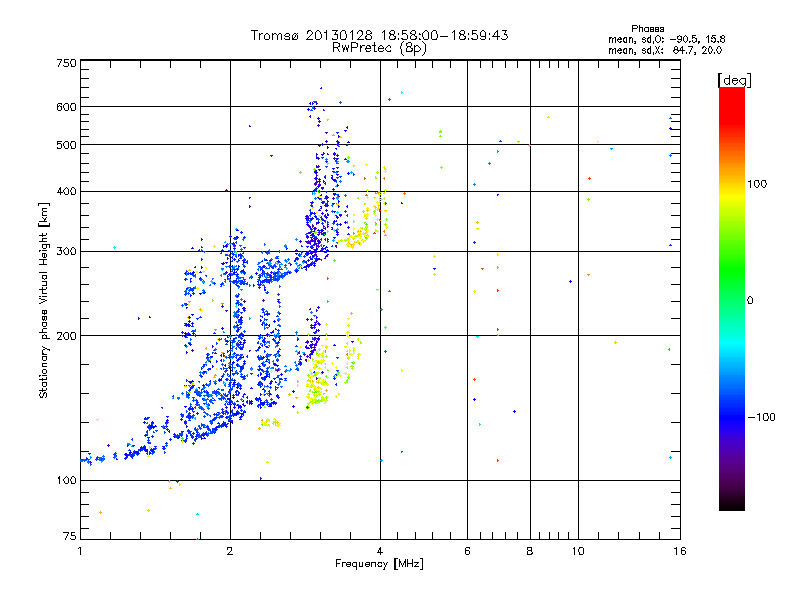
Task: Click the colorbar '100' tick label
Action: tap(757, 184)
